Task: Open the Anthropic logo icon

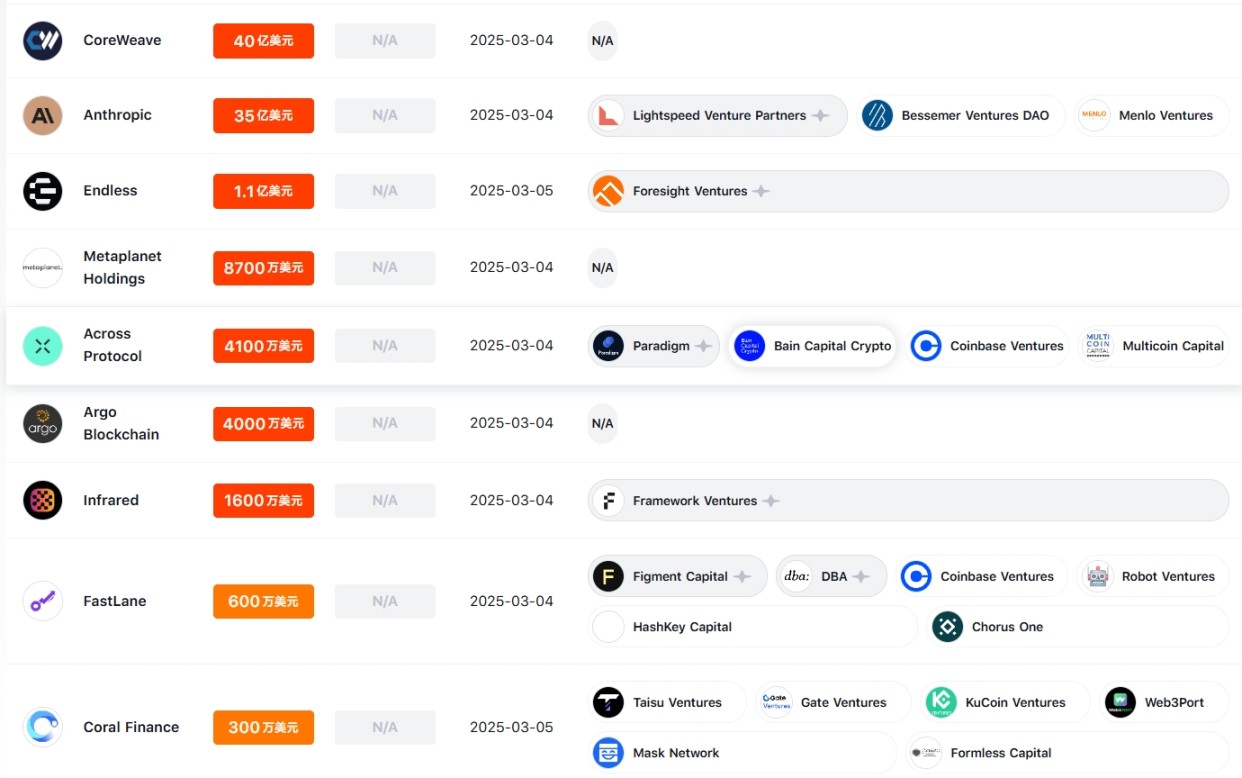Action: [43, 116]
